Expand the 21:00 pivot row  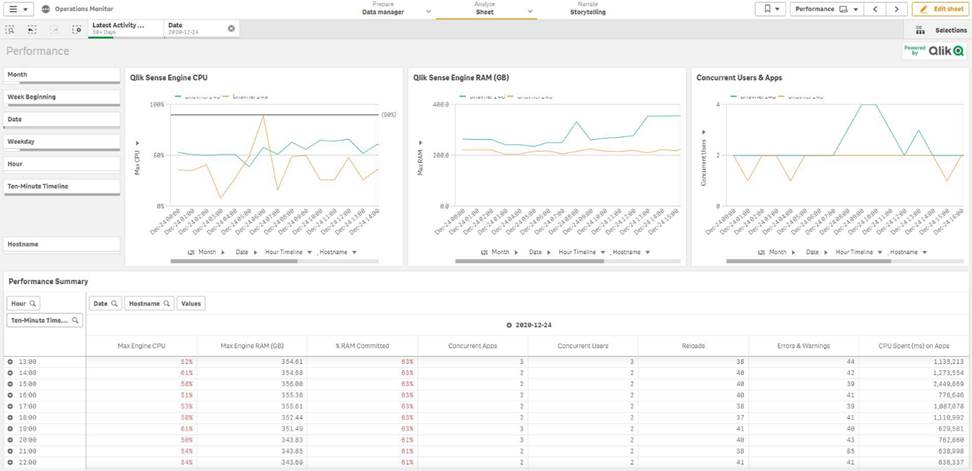pyautogui.click(x=10, y=451)
